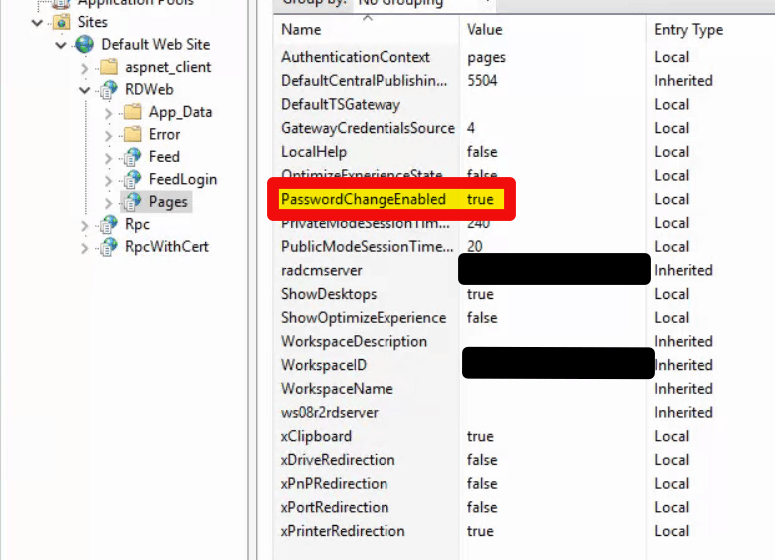The image size is (775, 560).
Task: Expand the Rpc tree node
Action: pyautogui.click(x=85, y=225)
